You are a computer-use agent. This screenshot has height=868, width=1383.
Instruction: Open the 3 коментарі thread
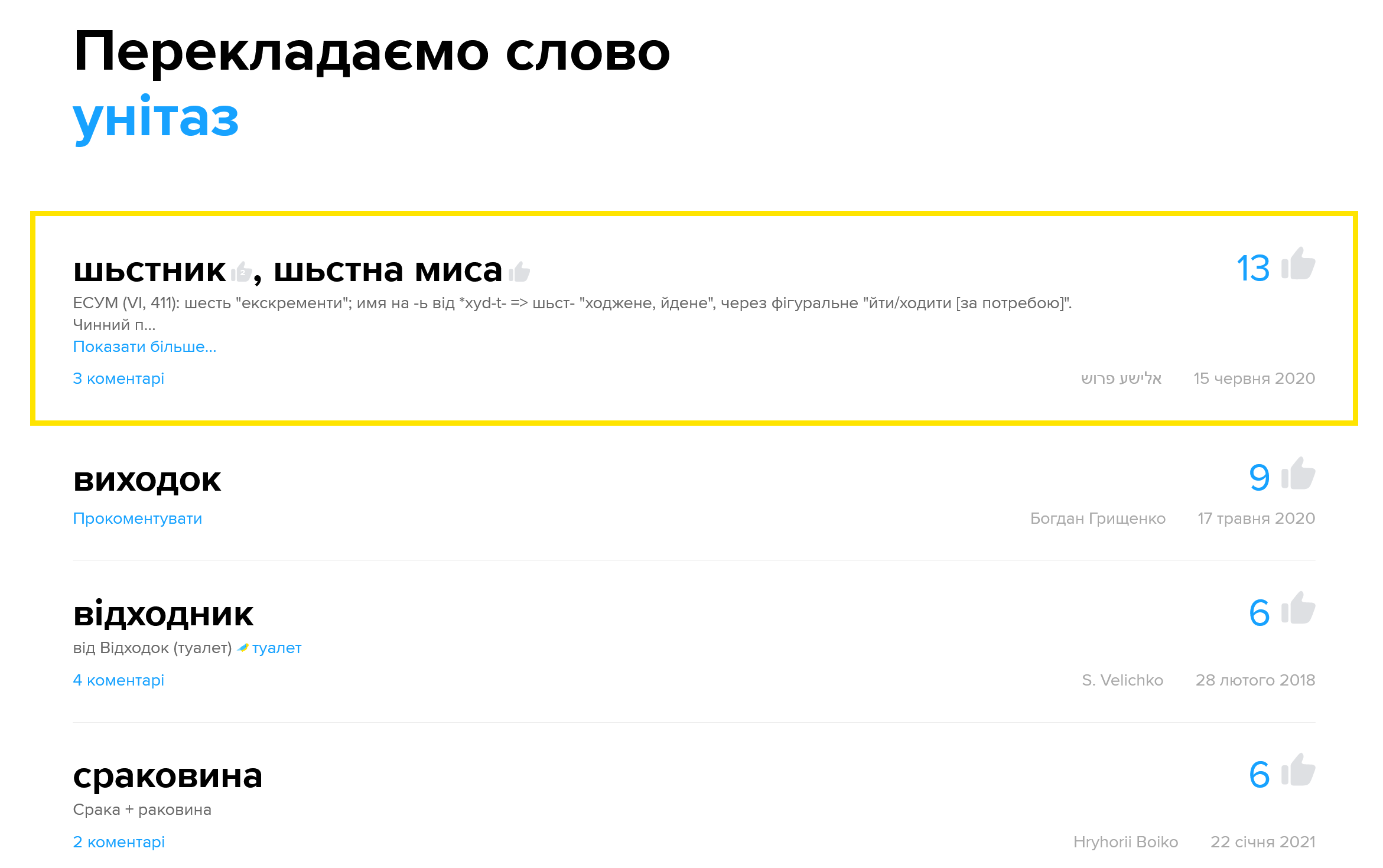118,378
